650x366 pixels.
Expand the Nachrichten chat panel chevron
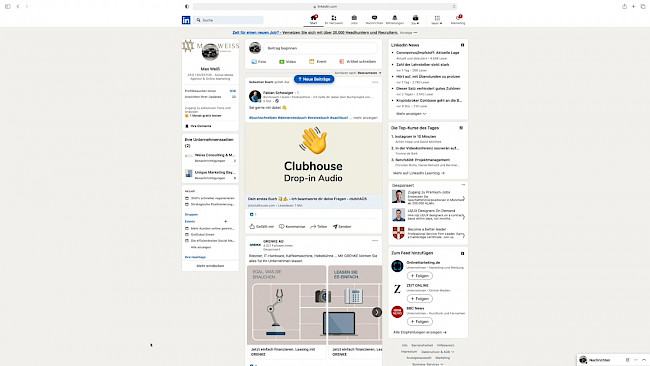(x=643, y=360)
